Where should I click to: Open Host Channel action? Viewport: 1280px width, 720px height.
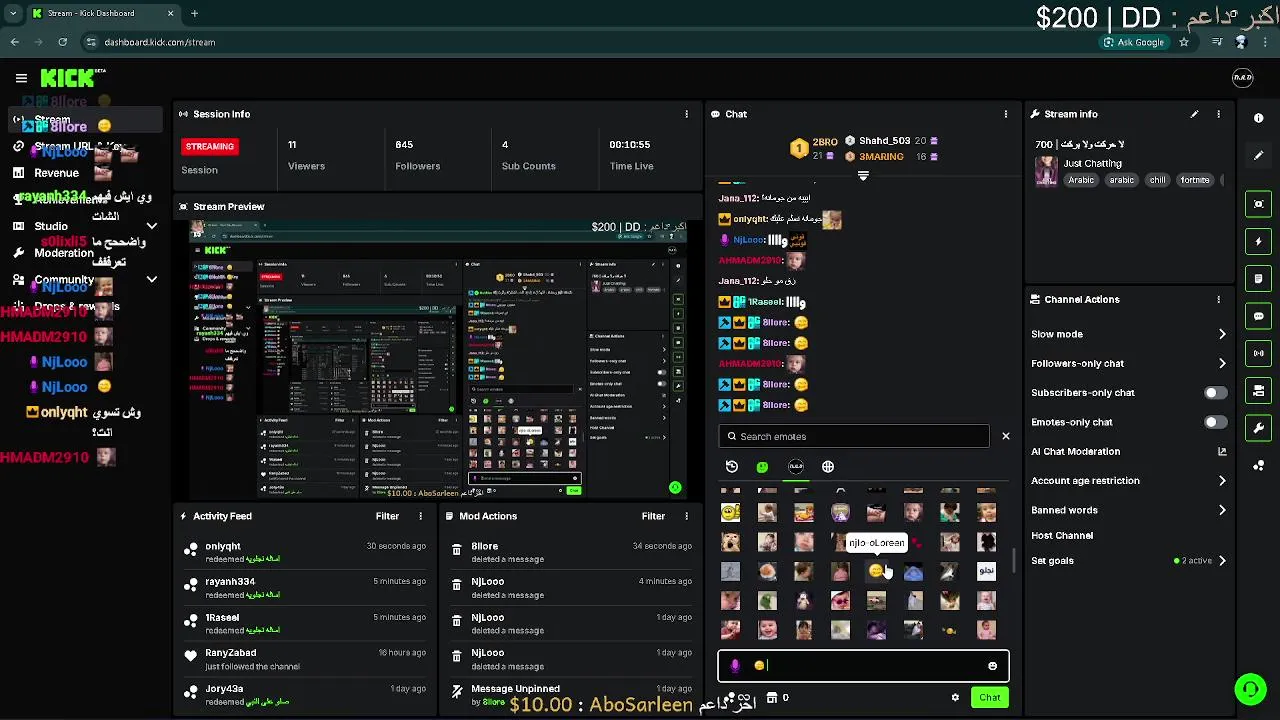pos(1062,536)
